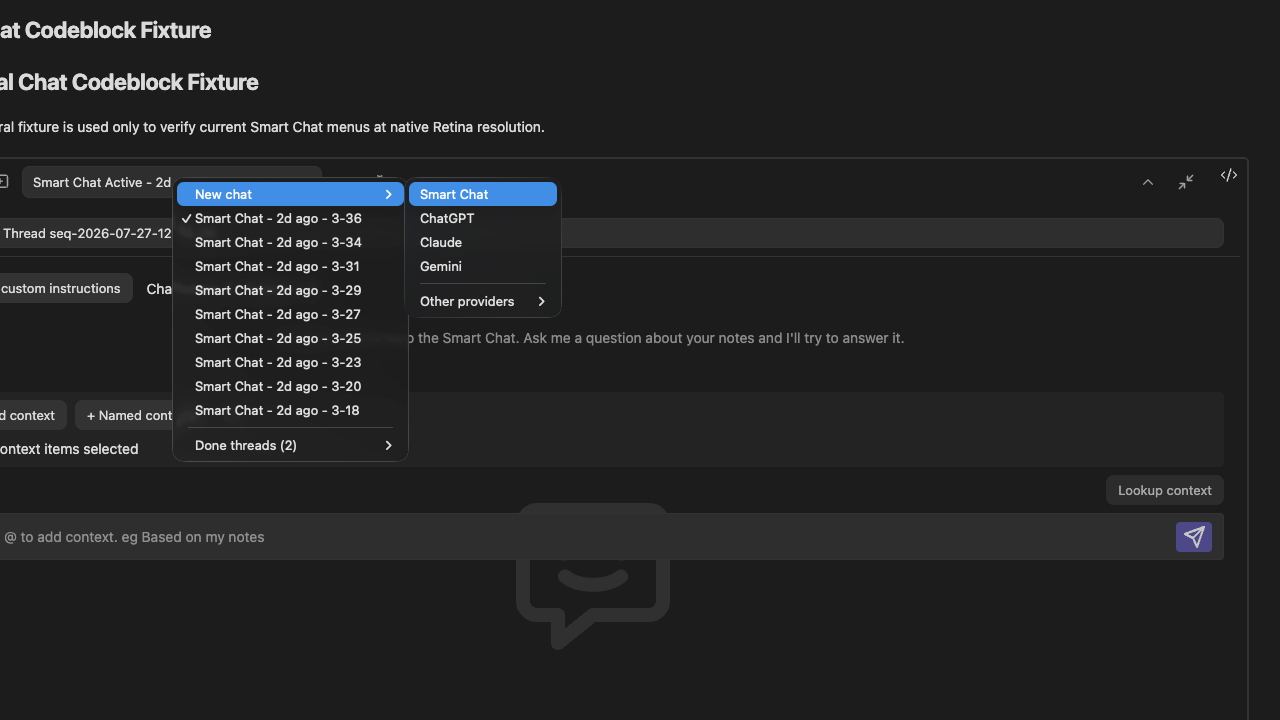The width and height of the screenshot is (1280, 720).
Task: Choose Claude for the new chat
Action: [x=483, y=242]
